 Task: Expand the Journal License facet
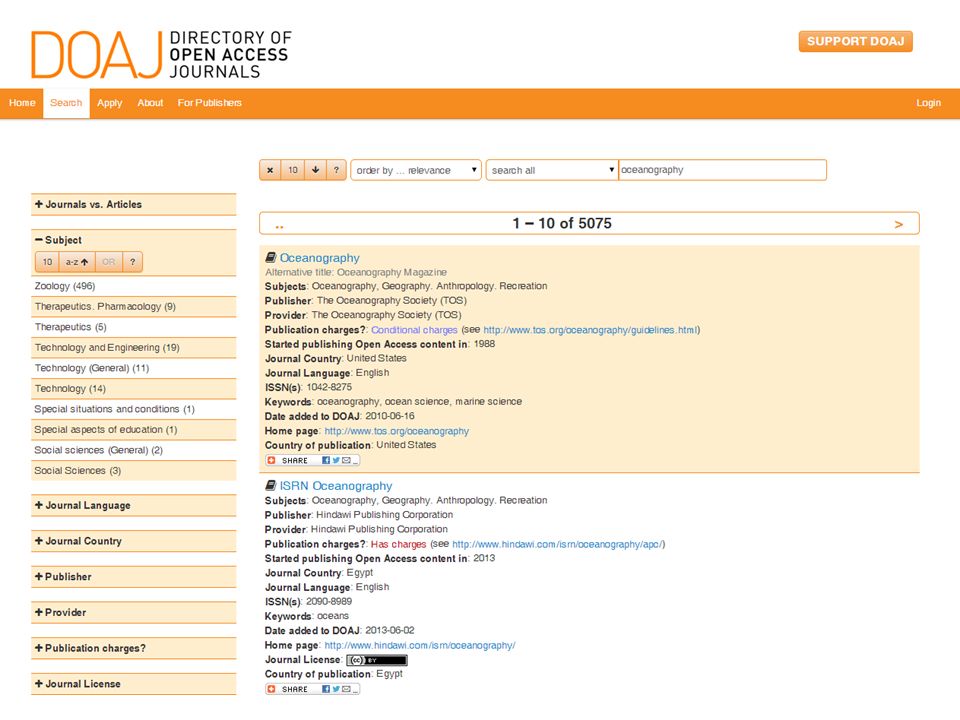133,684
